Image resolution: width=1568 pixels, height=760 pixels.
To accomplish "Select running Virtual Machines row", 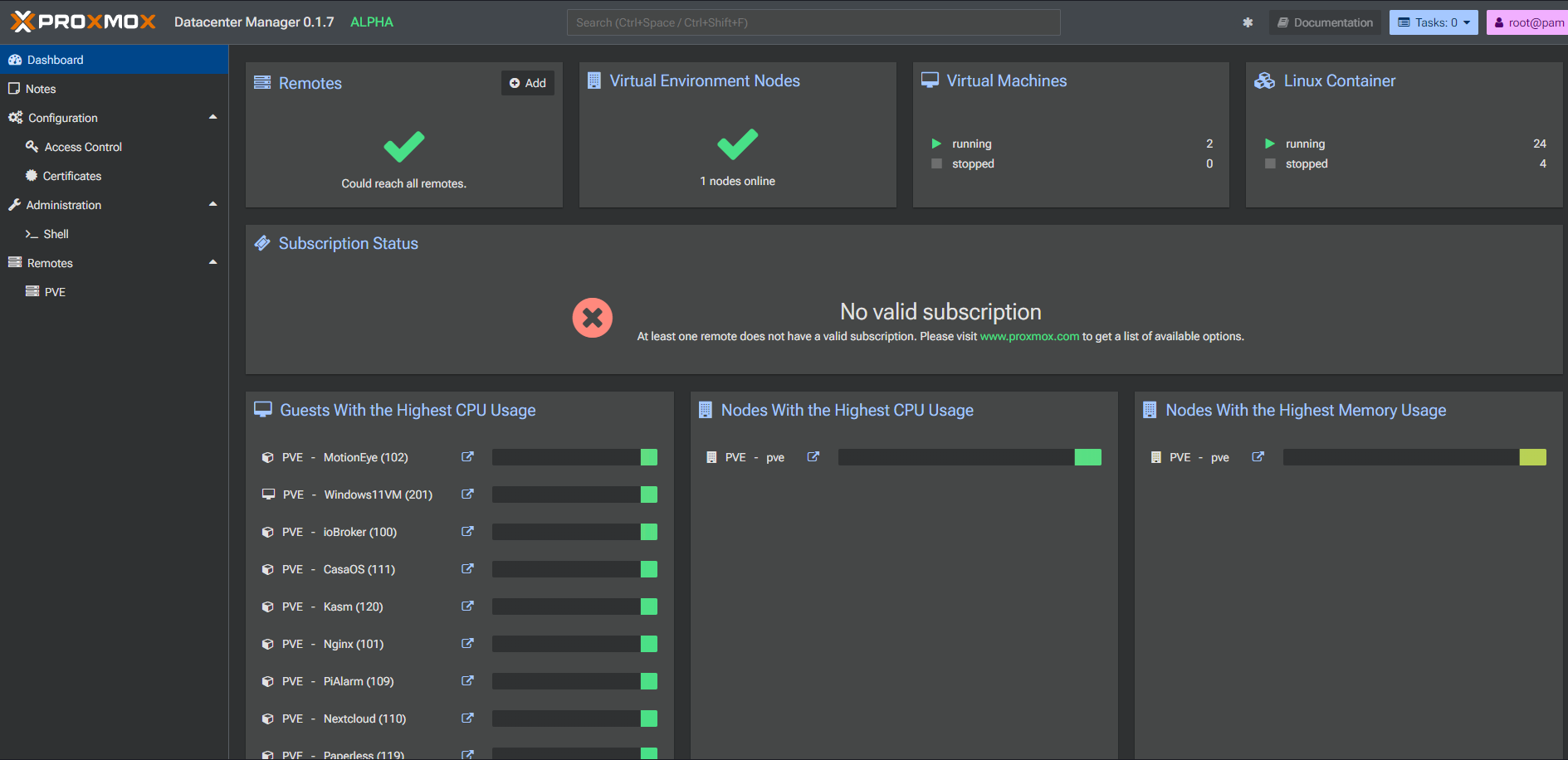I will pyautogui.click(x=1072, y=144).
